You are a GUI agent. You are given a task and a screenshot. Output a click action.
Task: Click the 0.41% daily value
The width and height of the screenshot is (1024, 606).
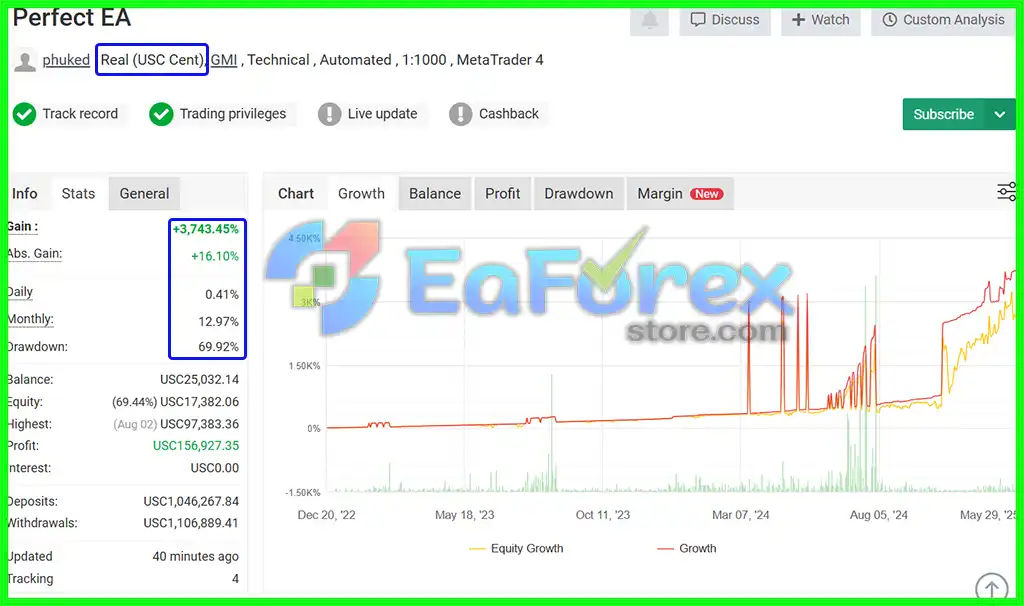(x=222, y=295)
